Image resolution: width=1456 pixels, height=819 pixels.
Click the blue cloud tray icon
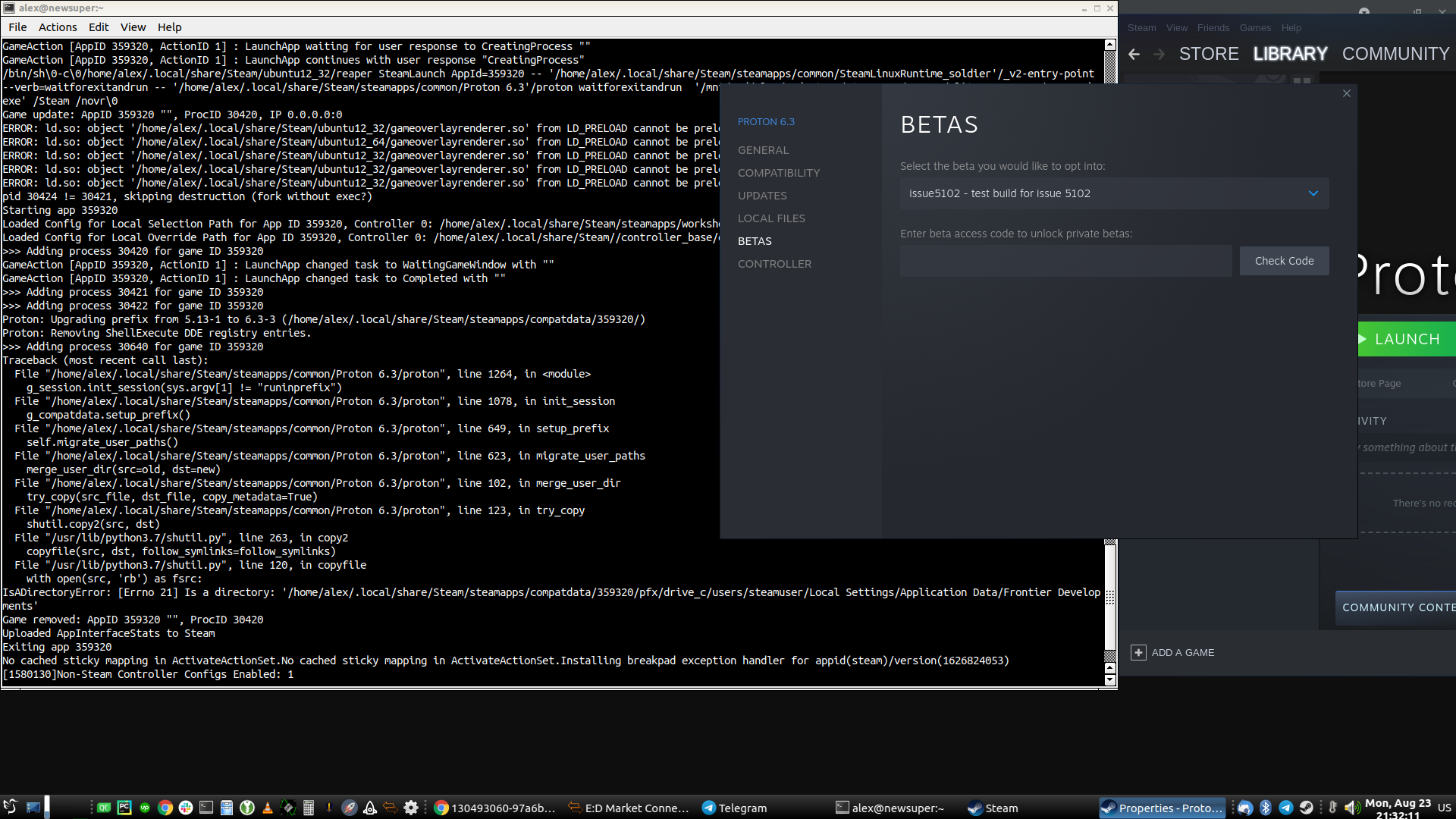tap(1245, 808)
